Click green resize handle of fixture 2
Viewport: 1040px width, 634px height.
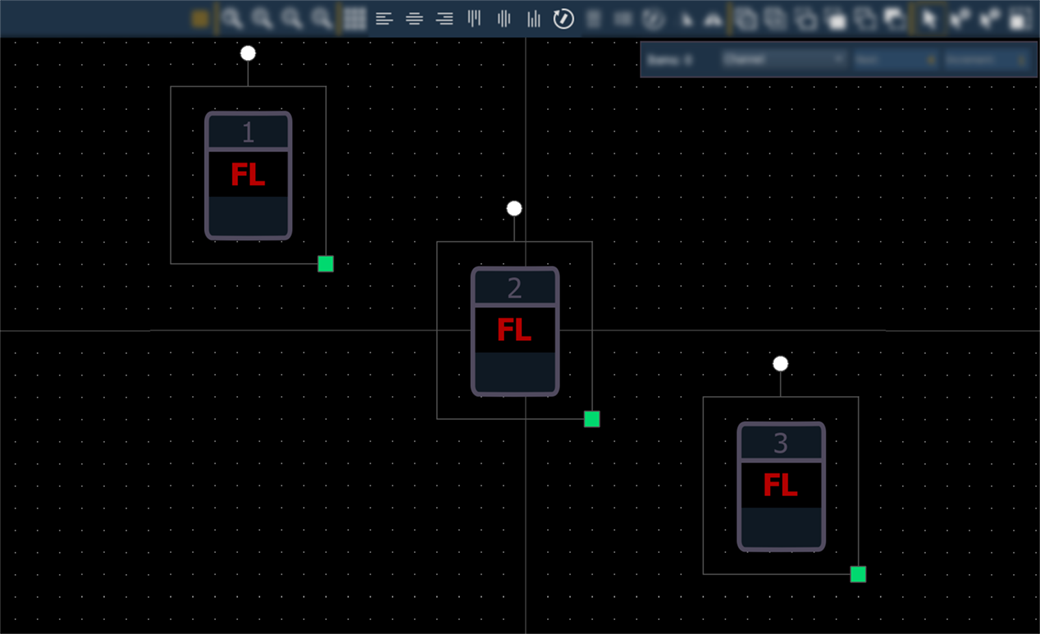592,419
